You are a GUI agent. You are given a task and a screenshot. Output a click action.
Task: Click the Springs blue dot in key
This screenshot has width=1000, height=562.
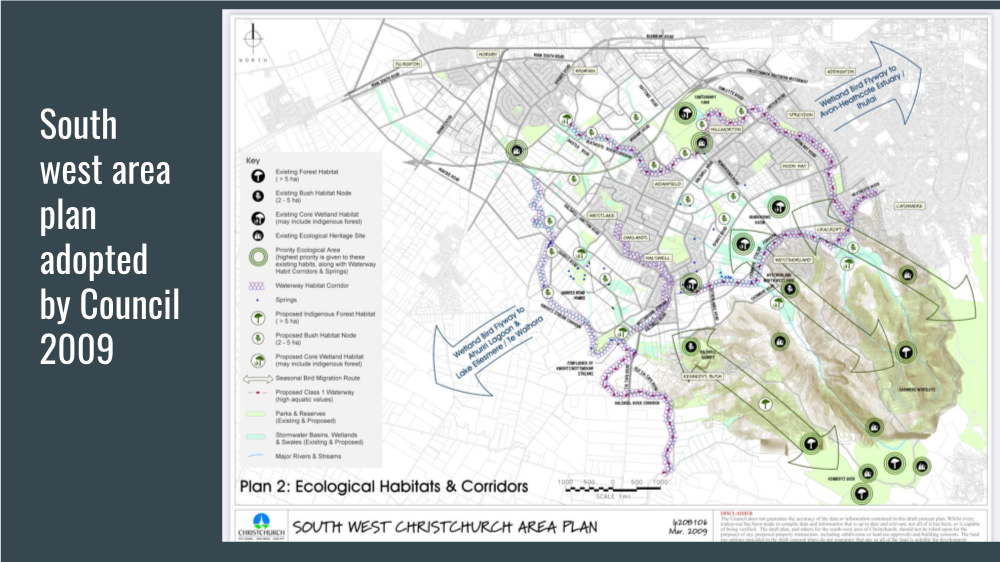tap(257, 300)
